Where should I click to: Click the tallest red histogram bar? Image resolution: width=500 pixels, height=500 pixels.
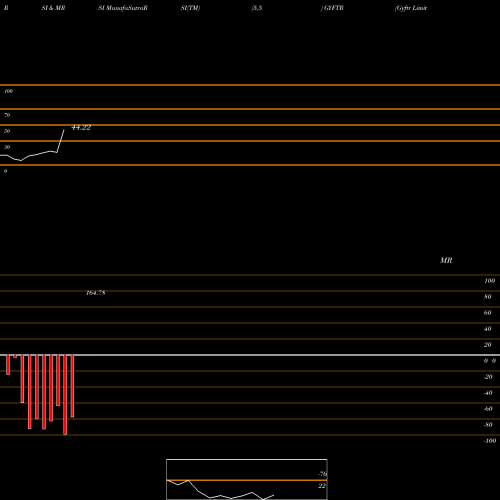pos(65,395)
